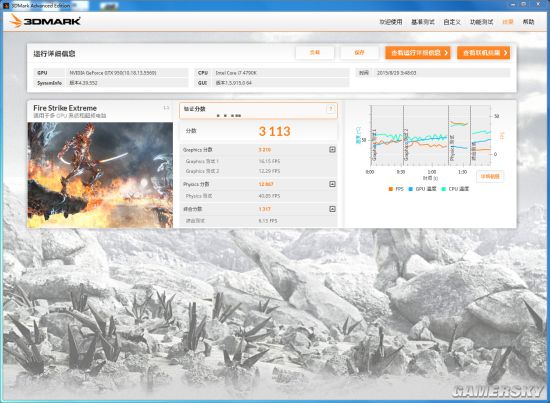Click the 3DMark logo
This screenshot has height=403, width=550.
pyautogui.click(x=45, y=21)
